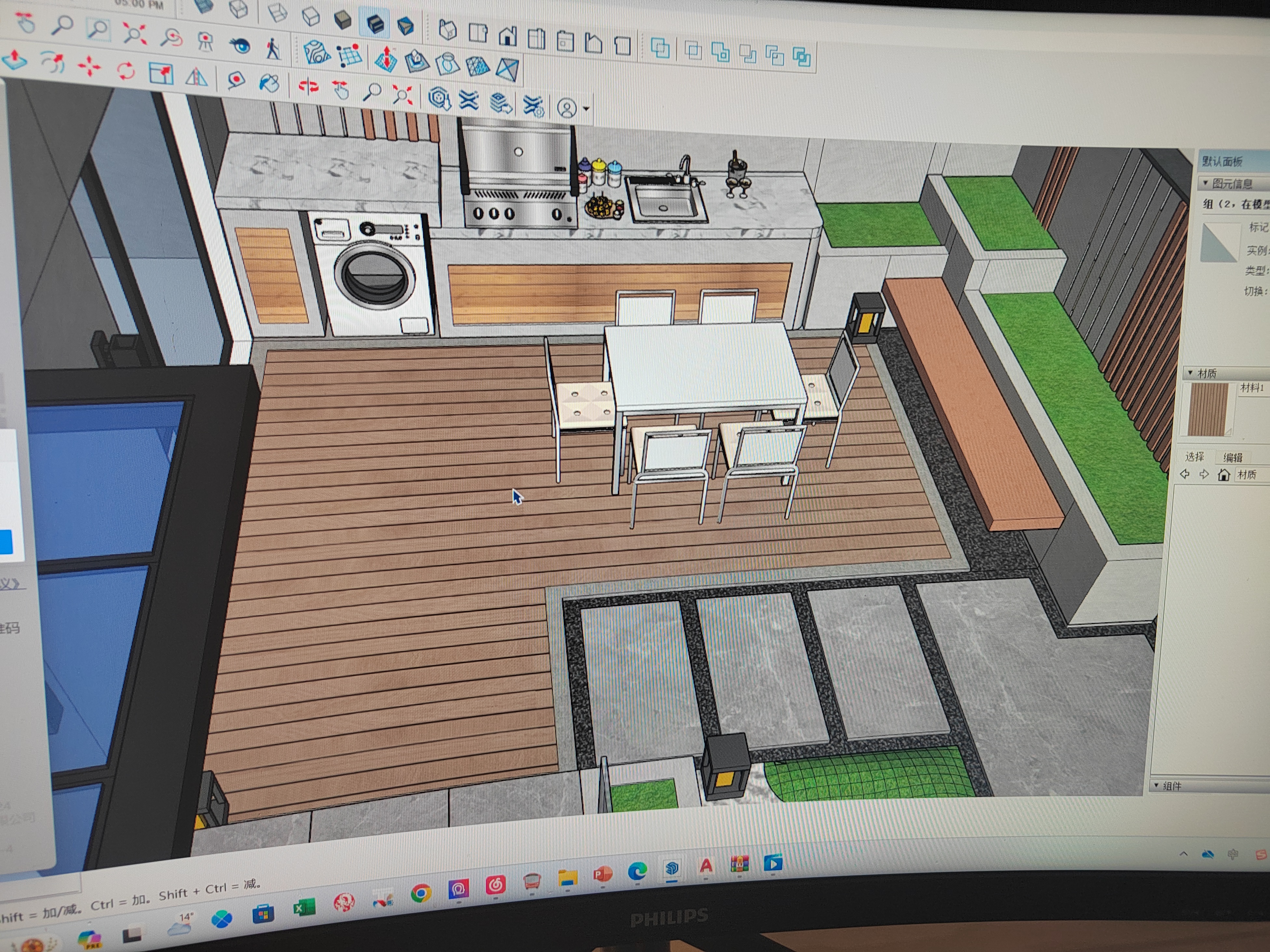Select the Zoom Window tool
Screen dimensions: 1270x952
click(99, 28)
